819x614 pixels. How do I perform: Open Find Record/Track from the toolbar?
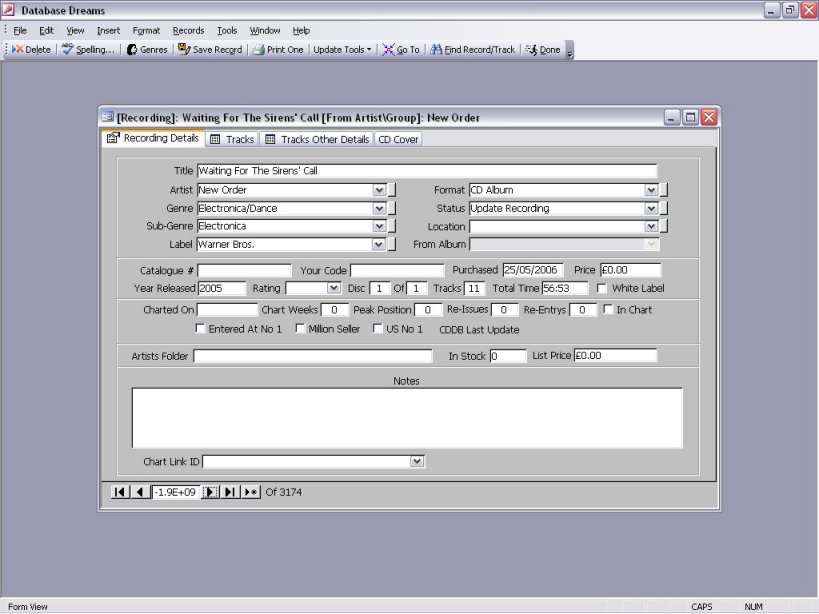click(472, 49)
